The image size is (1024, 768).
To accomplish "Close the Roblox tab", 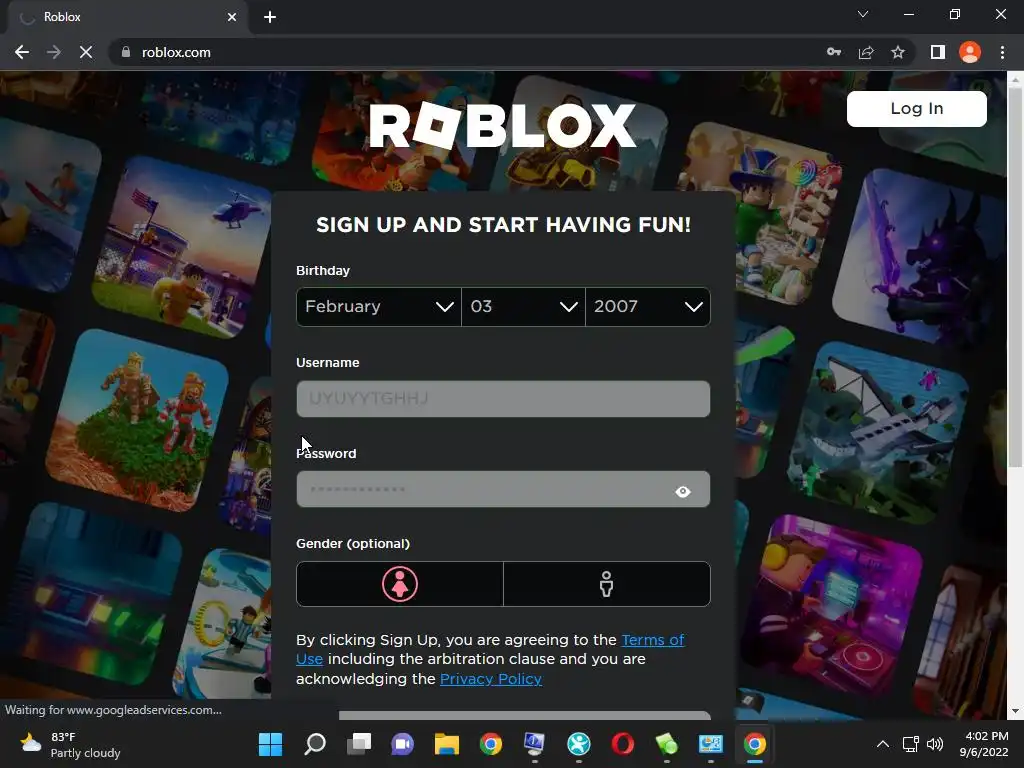I will click(232, 17).
